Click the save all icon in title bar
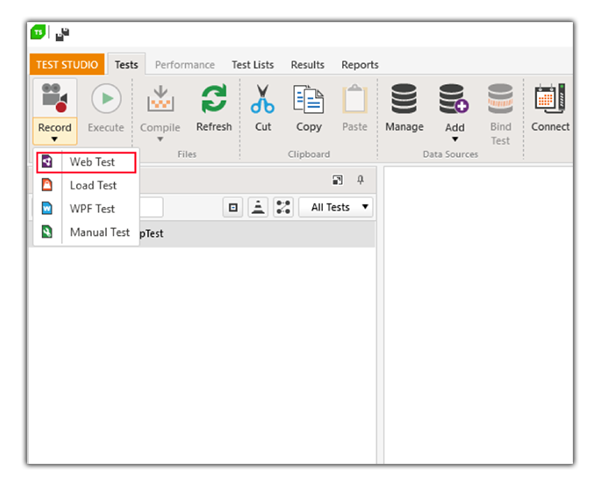The image size is (600, 486). point(62,34)
